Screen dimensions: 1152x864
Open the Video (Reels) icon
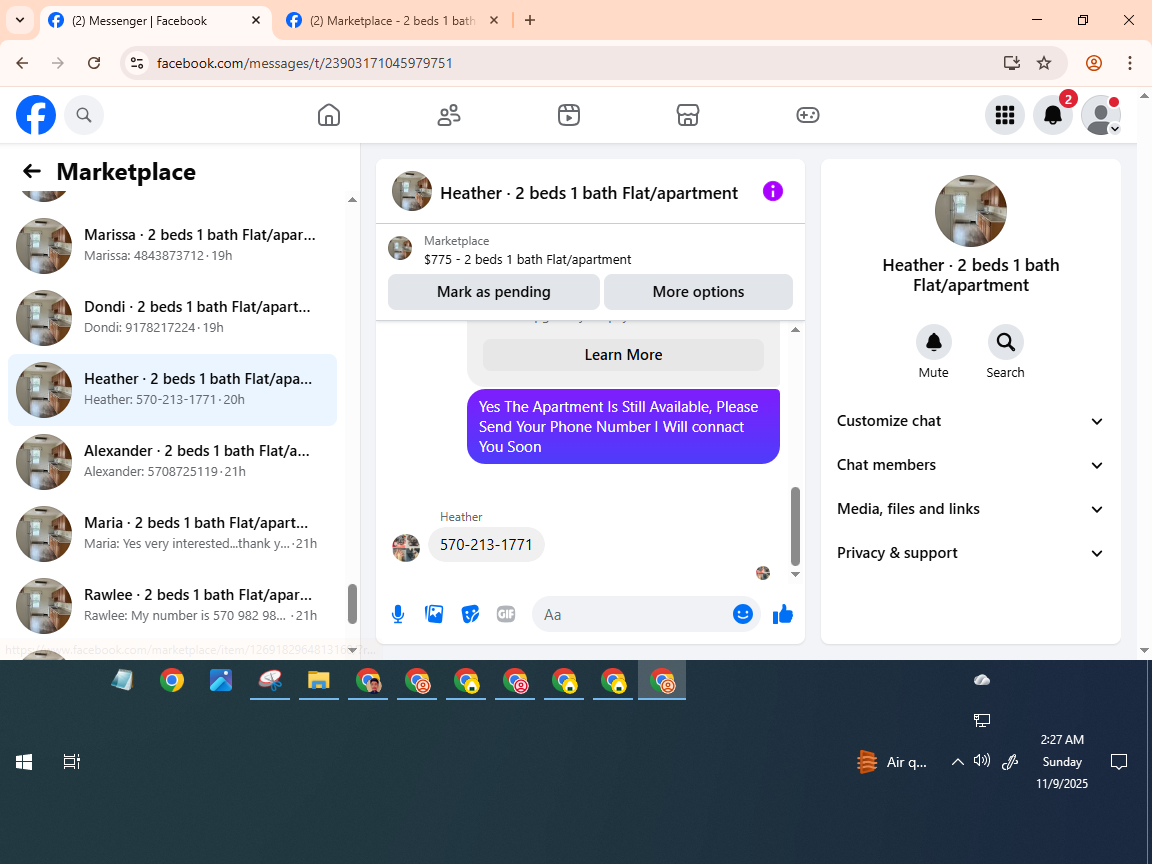tap(569, 115)
